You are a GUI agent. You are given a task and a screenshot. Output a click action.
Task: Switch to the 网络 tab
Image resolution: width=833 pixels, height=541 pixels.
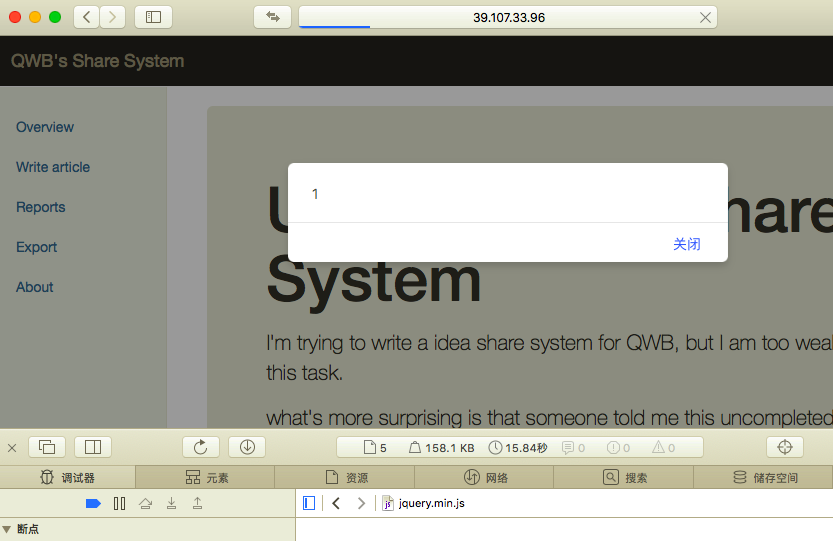click(x=485, y=477)
